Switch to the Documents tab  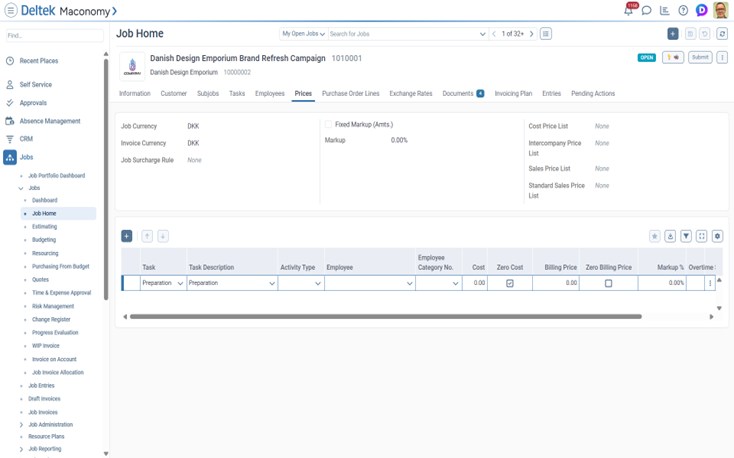point(463,94)
